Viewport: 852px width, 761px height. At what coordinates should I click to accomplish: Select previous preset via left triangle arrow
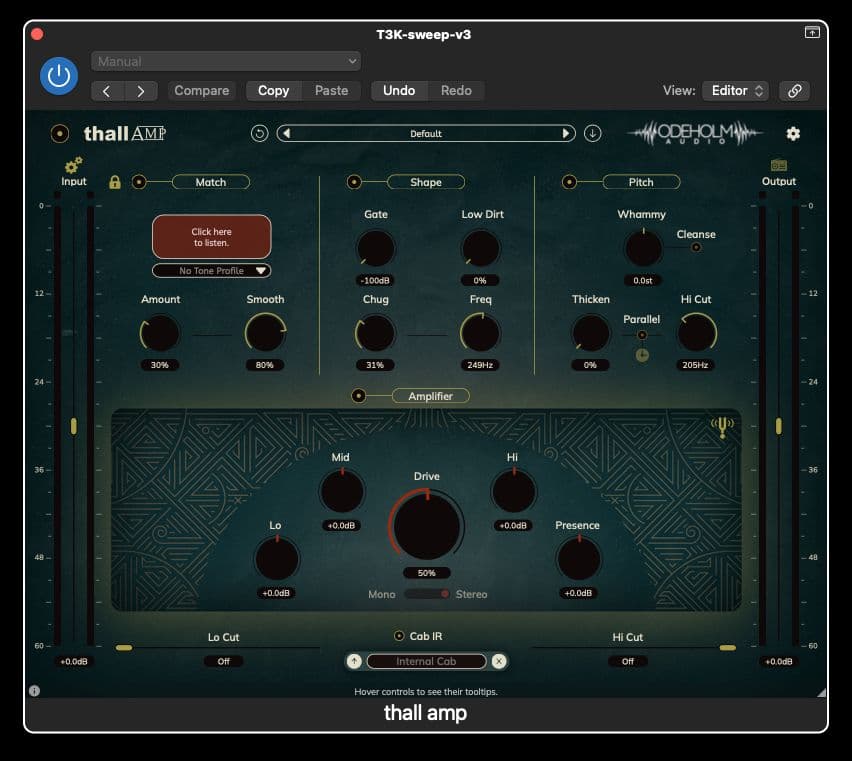pyautogui.click(x=287, y=133)
